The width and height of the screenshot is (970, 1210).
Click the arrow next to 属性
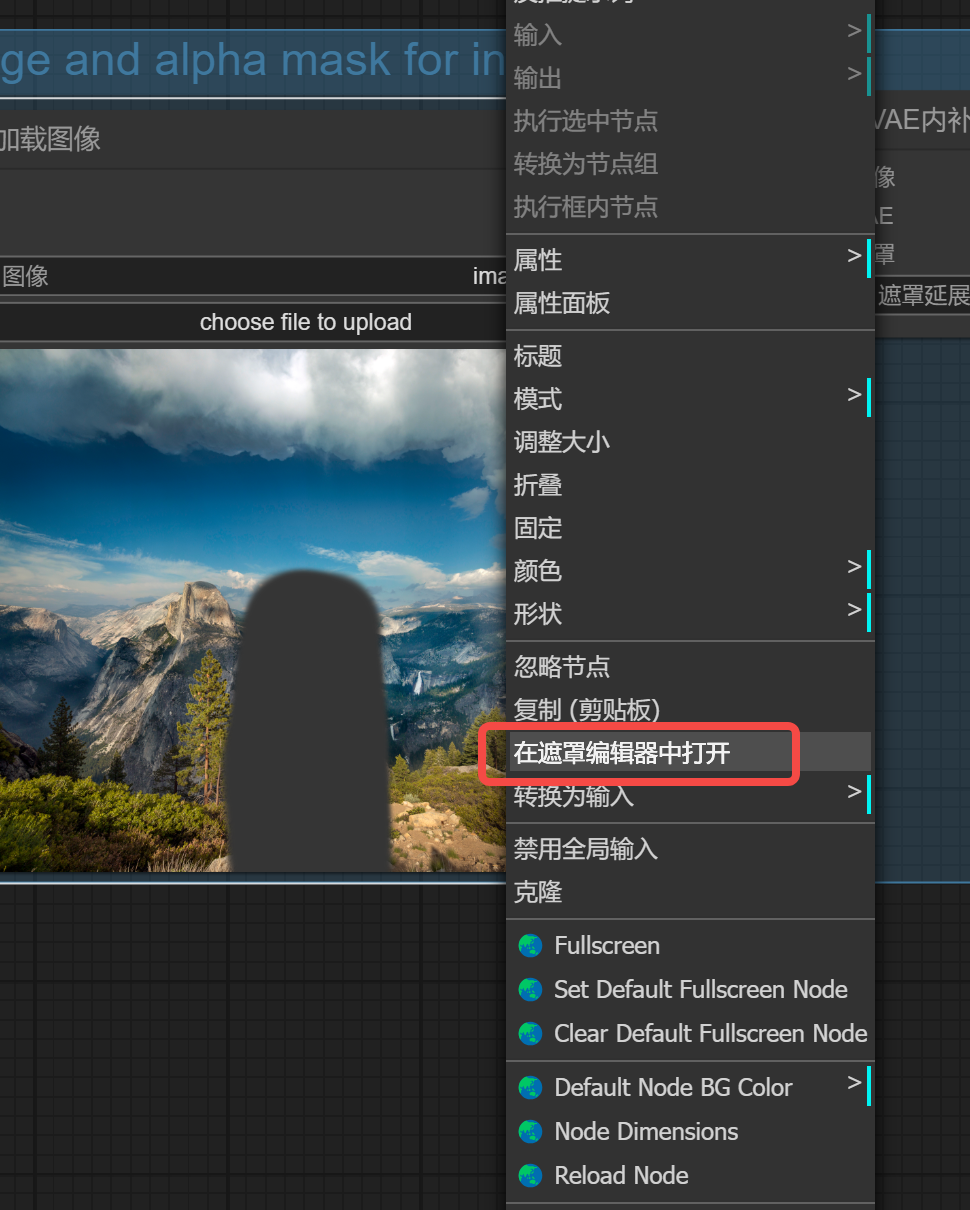(x=854, y=256)
